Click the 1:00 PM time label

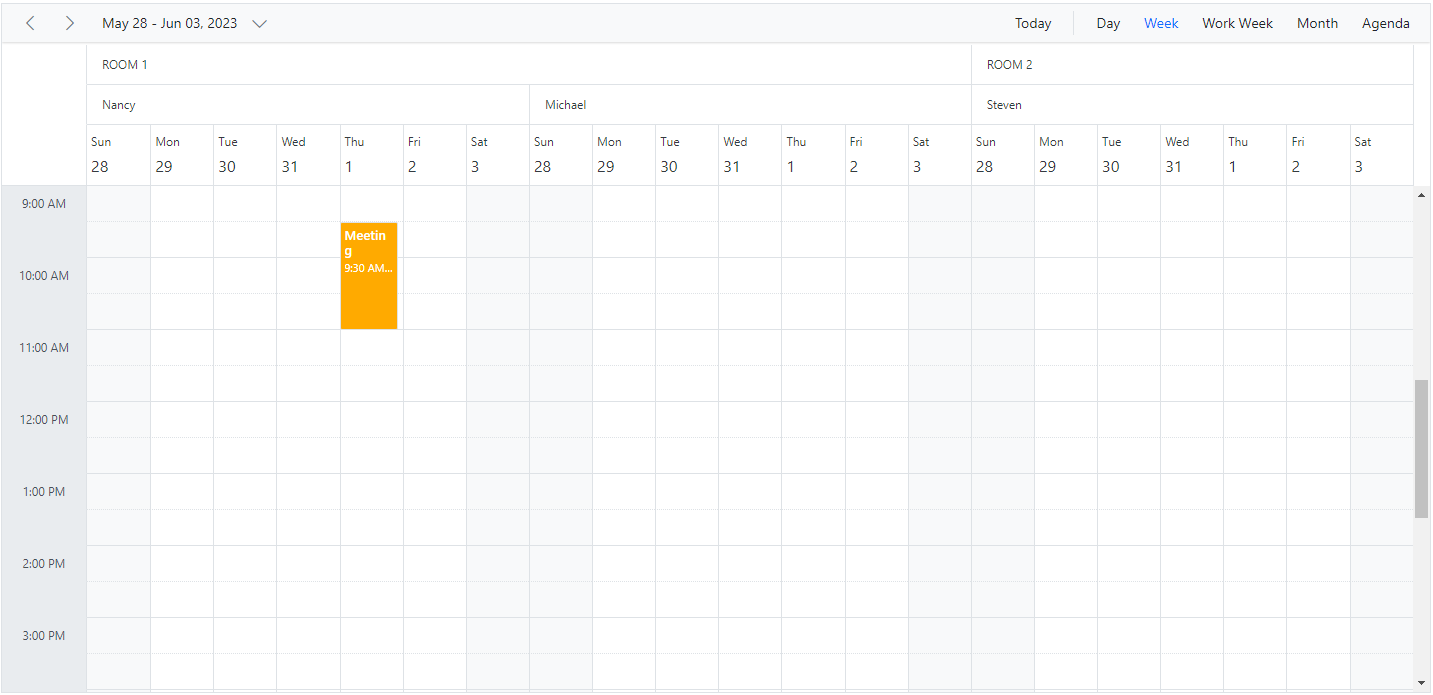tap(44, 492)
